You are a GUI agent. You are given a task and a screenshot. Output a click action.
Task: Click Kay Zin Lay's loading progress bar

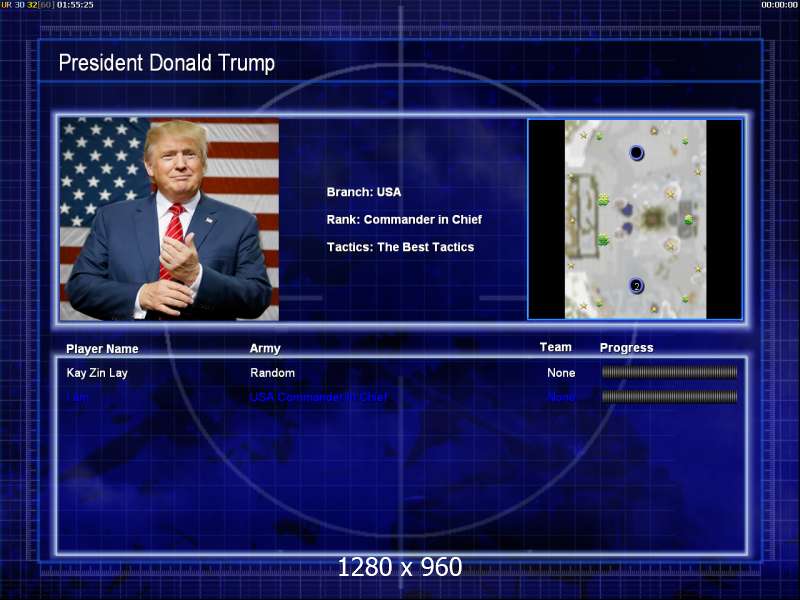point(669,372)
